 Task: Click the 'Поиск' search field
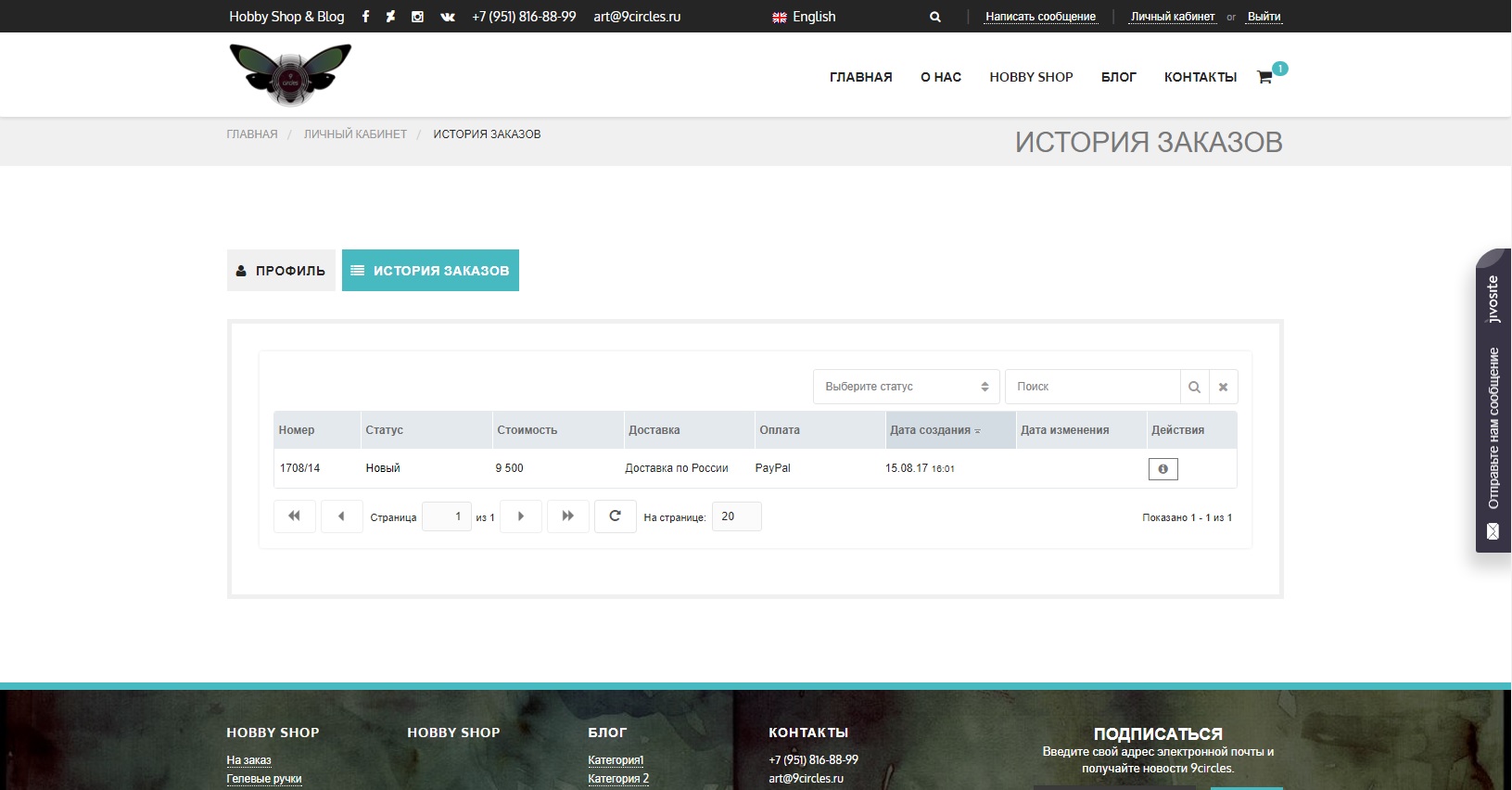pos(1092,387)
